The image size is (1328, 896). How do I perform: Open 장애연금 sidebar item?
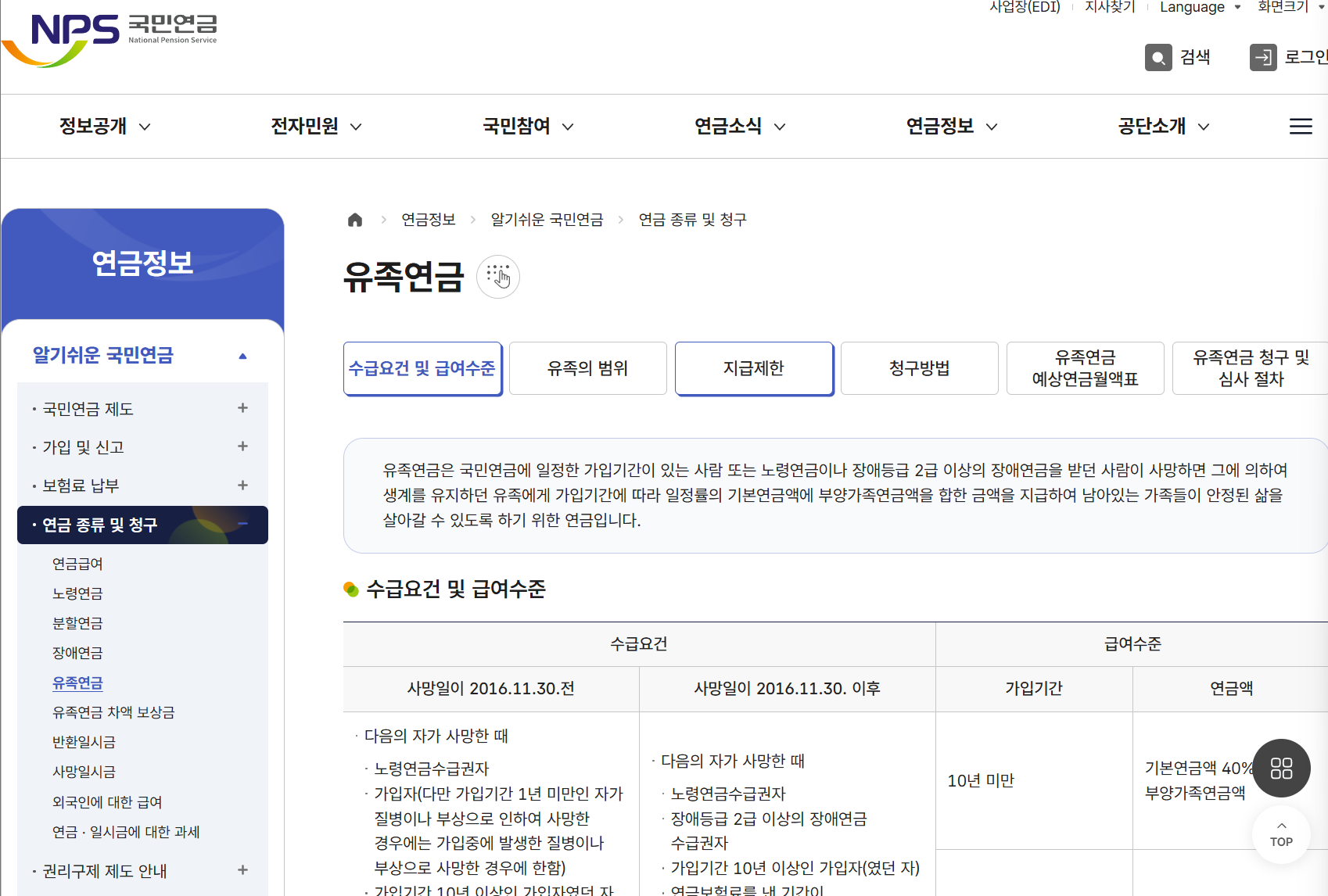77,653
